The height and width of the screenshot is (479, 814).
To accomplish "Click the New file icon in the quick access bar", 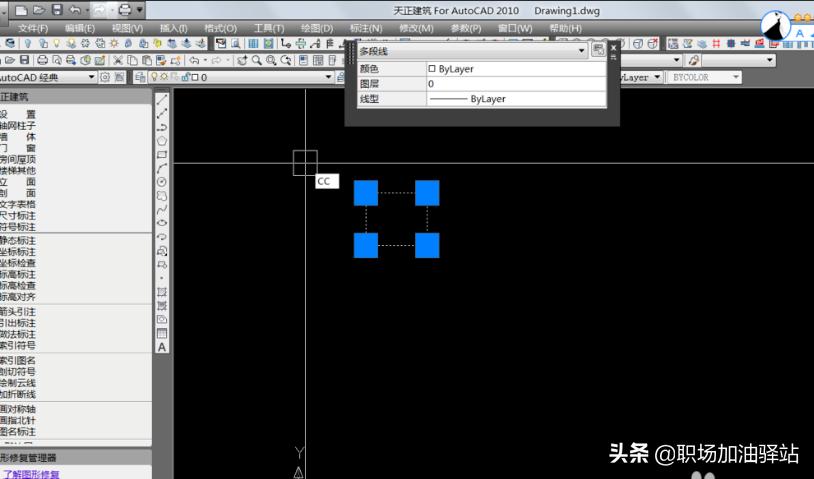I will 21,10.
